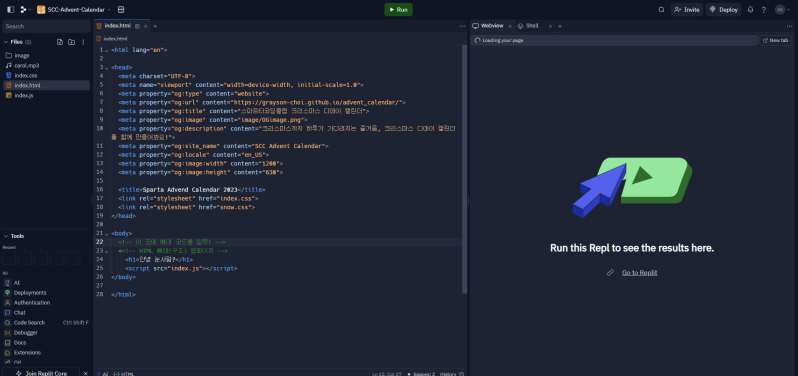Open the editor pane three-dot menu
The width and height of the screenshot is (798, 376).
coord(462,26)
